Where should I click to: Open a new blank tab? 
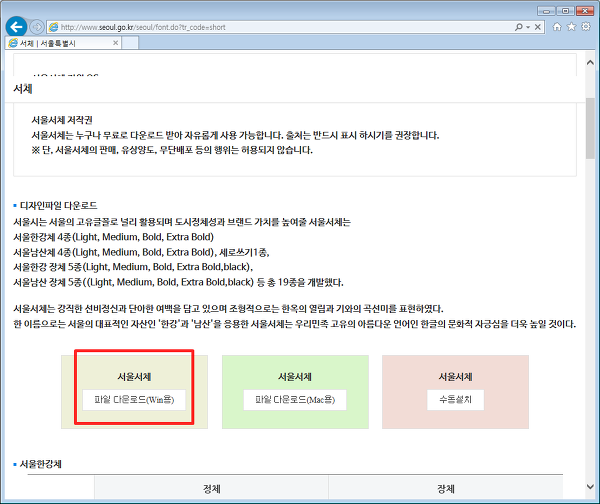point(130,43)
